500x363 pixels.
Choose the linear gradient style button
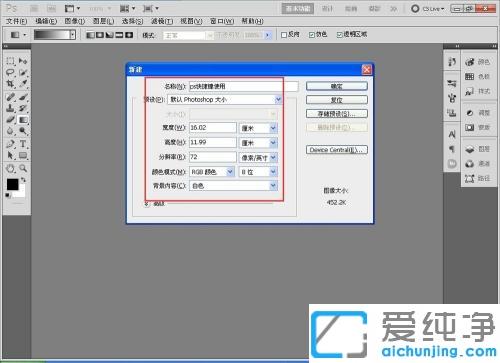(x=90, y=35)
